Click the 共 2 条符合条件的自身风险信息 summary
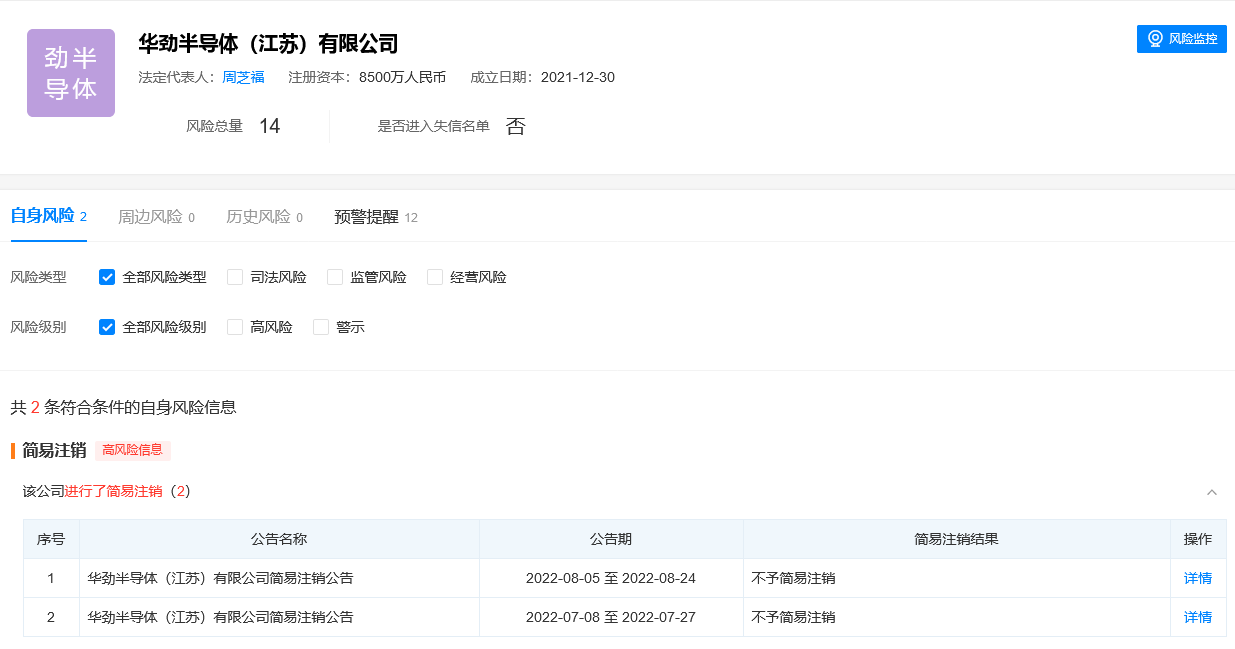This screenshot has height=649, width=1235. pos(123,407)
